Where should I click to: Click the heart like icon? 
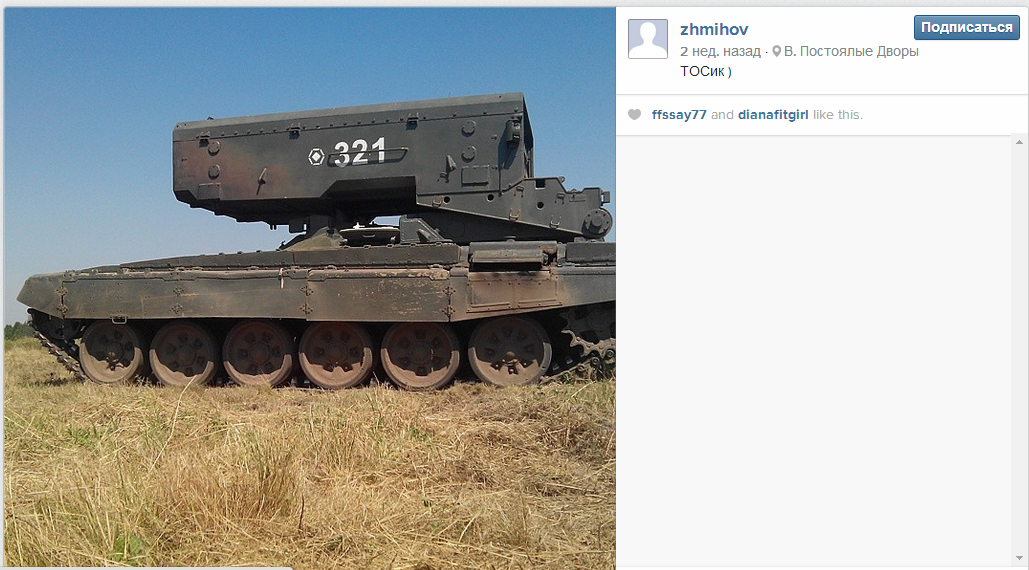click(x=634, y=115)
